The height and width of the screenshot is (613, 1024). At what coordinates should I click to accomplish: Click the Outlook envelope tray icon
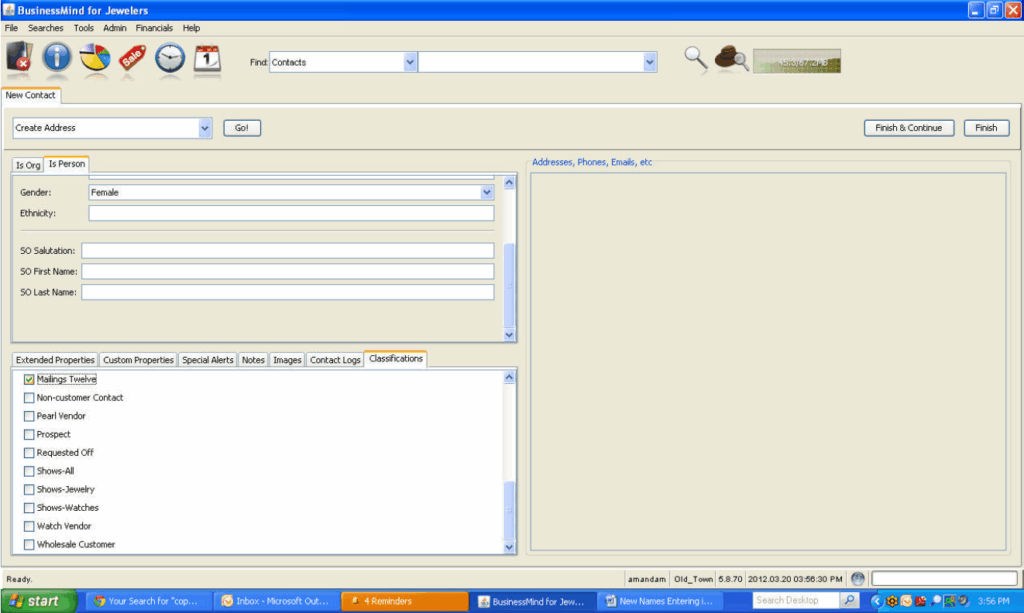coord(906,601)
